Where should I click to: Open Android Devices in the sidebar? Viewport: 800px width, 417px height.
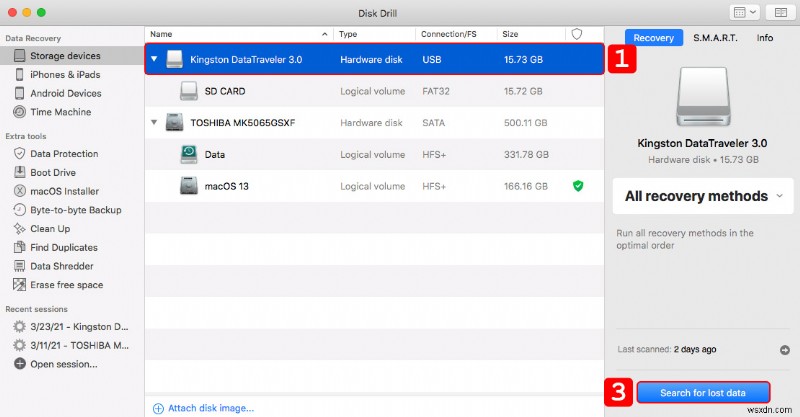coord(64,93)
